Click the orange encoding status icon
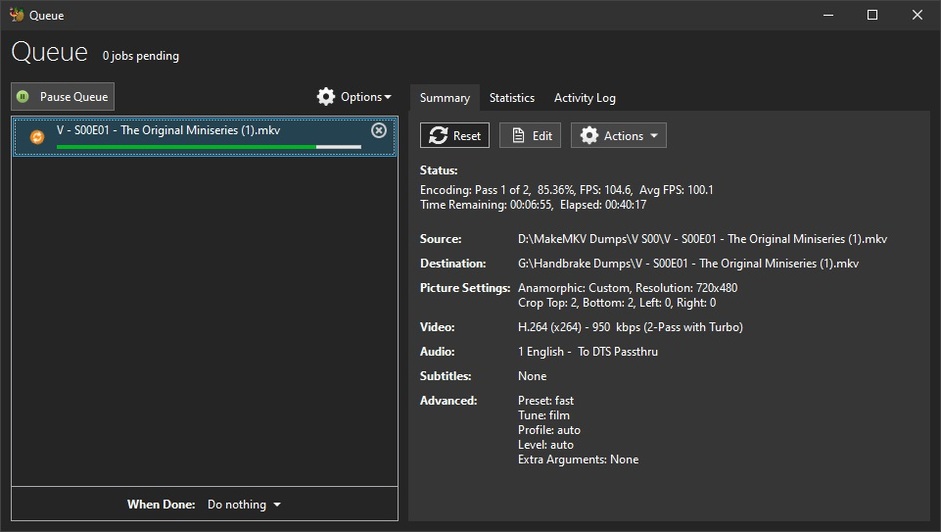The width and height of the screenshot is (941, 532). click(x=37, y=138)
